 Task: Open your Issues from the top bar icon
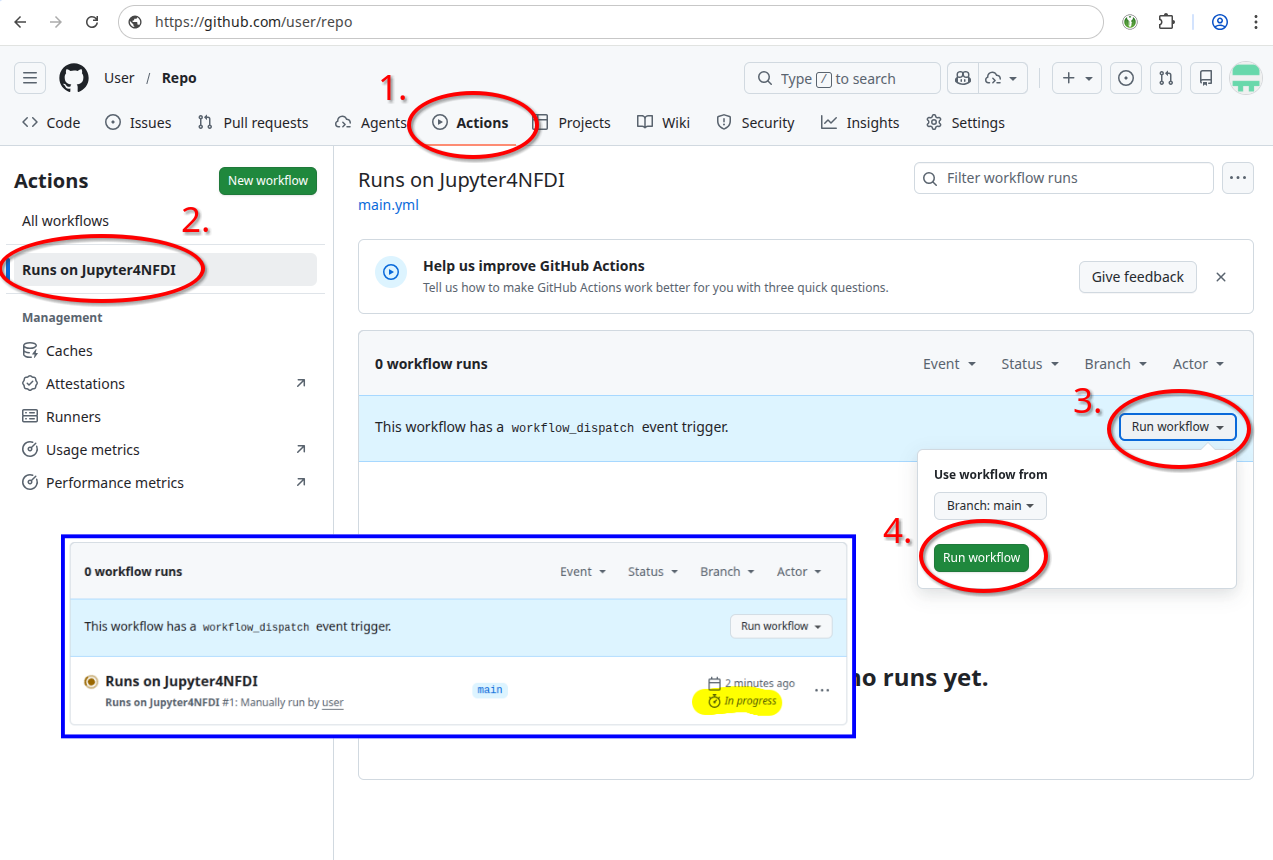click(x=1125, y=77)
